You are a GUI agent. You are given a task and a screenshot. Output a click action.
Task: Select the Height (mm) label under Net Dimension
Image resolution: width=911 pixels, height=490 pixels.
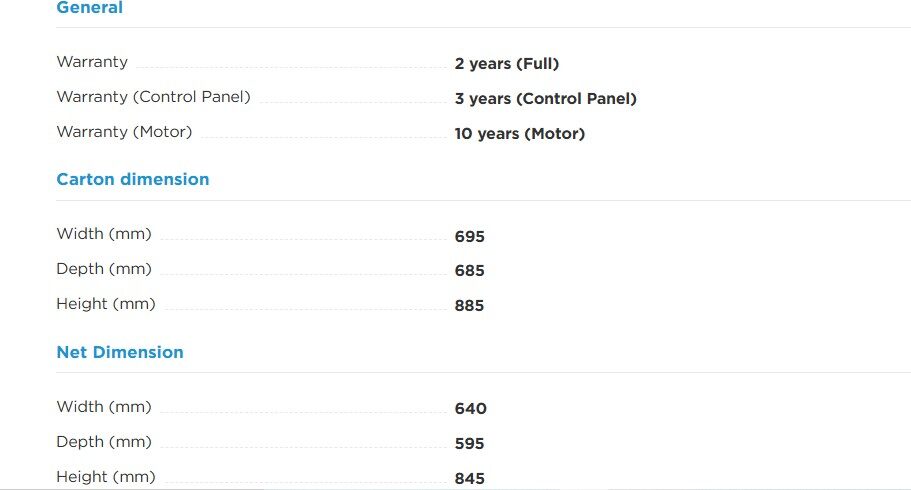(106, 477)
